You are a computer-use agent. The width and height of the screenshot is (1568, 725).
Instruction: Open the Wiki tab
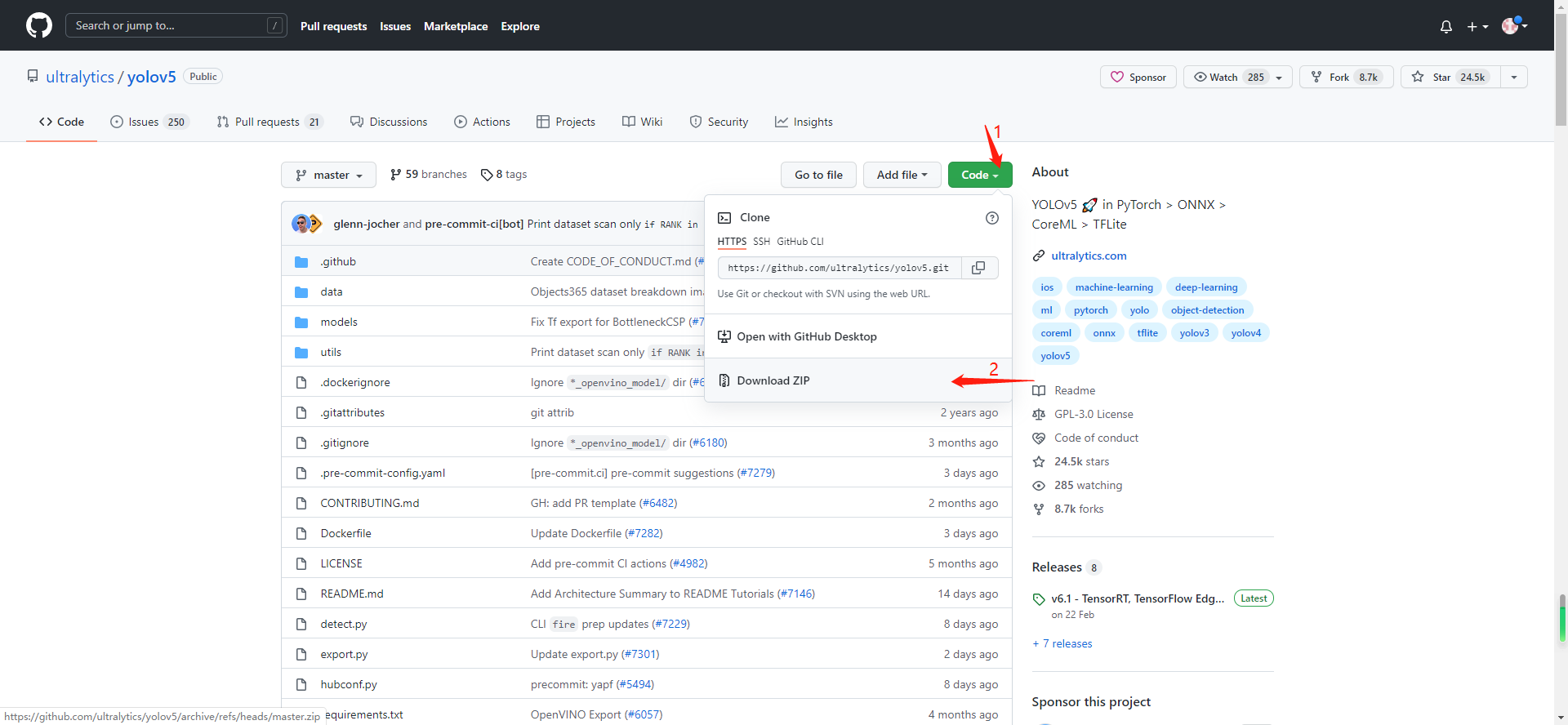pos(642,122)
